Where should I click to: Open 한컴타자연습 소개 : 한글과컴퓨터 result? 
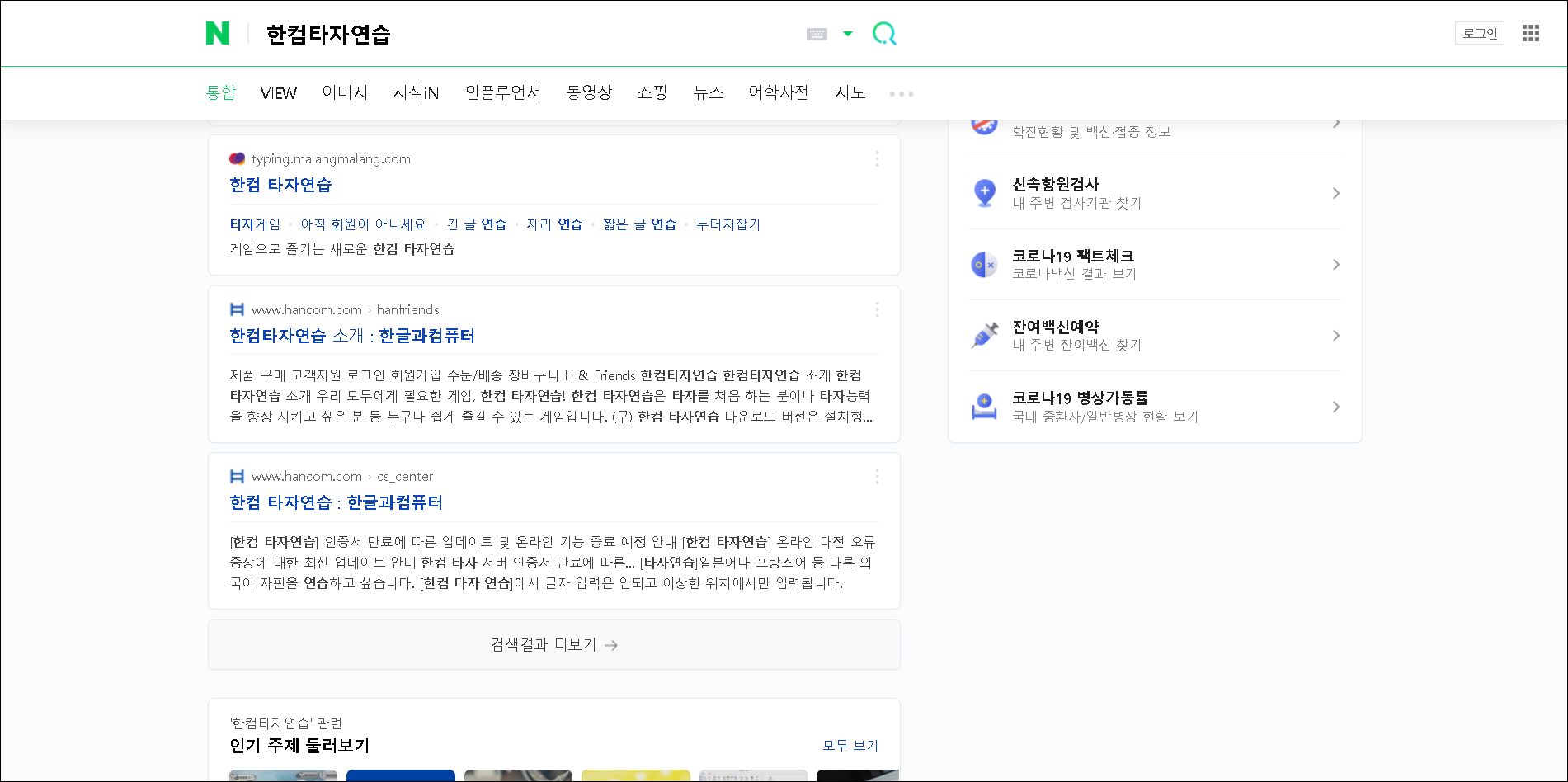pos(352,336)
